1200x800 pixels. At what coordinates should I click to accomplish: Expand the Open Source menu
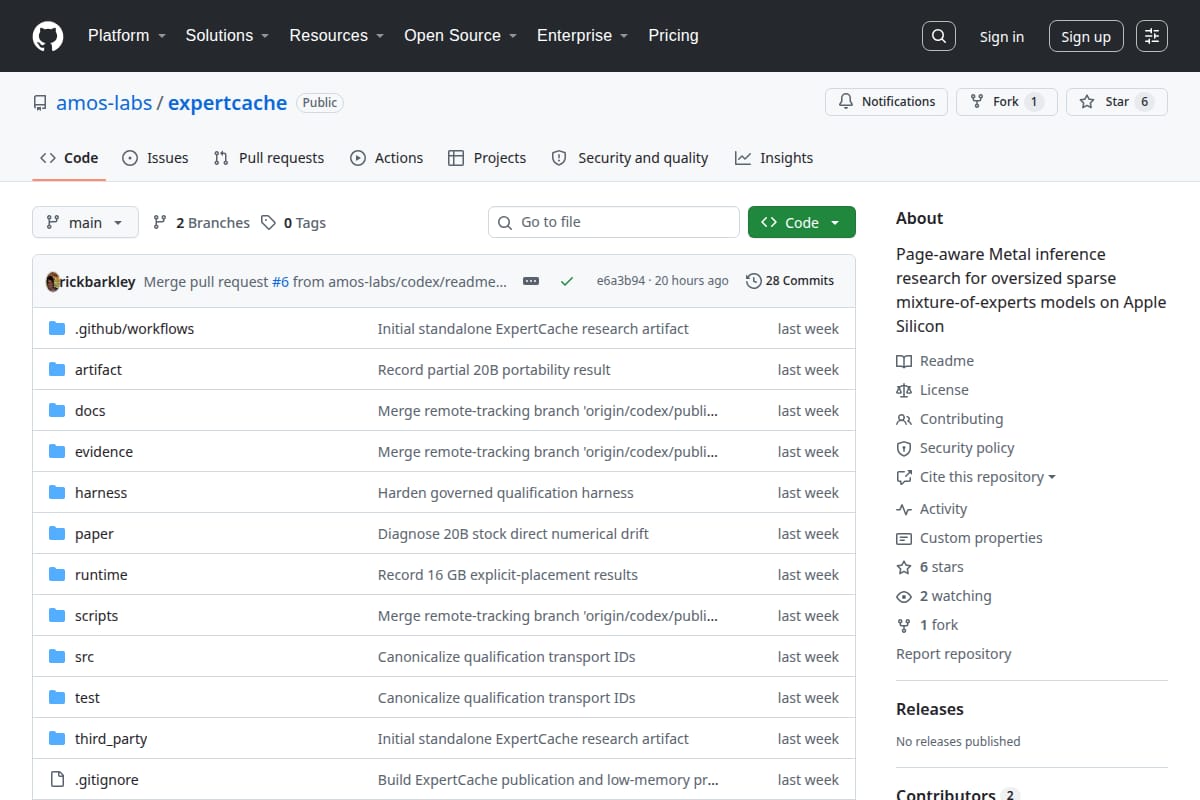pyautogui.click(x=460, y=35)
